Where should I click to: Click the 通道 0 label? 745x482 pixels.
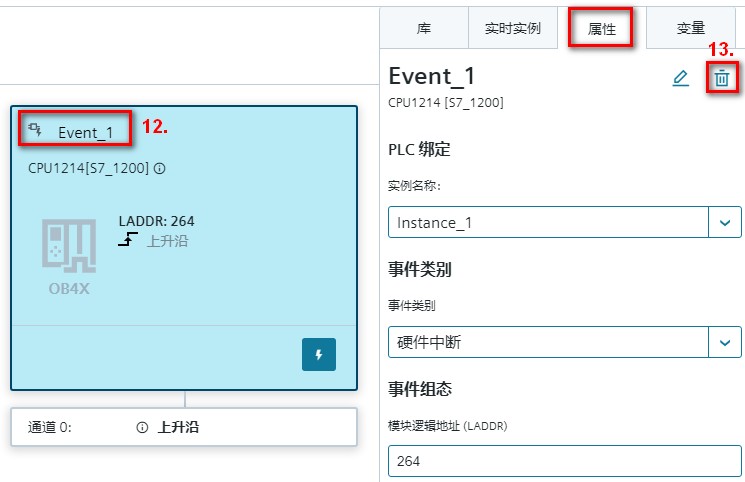50,427
